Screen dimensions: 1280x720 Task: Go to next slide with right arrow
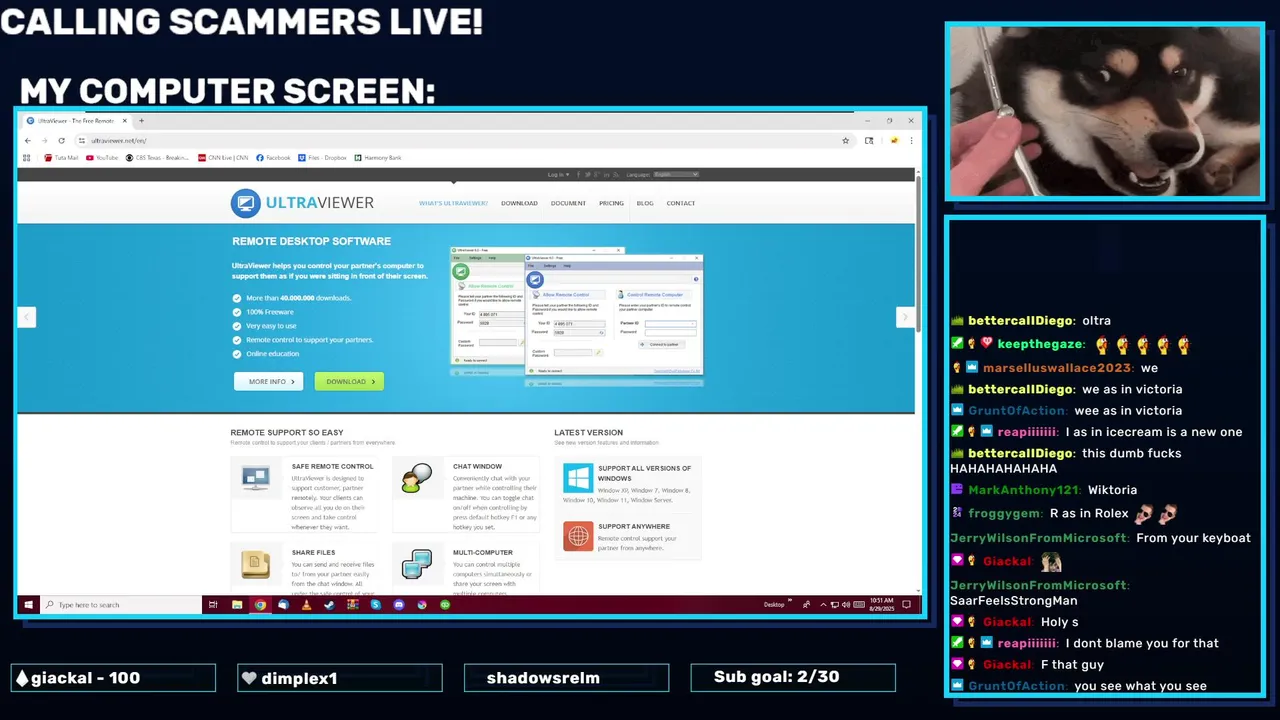point(905,317)
